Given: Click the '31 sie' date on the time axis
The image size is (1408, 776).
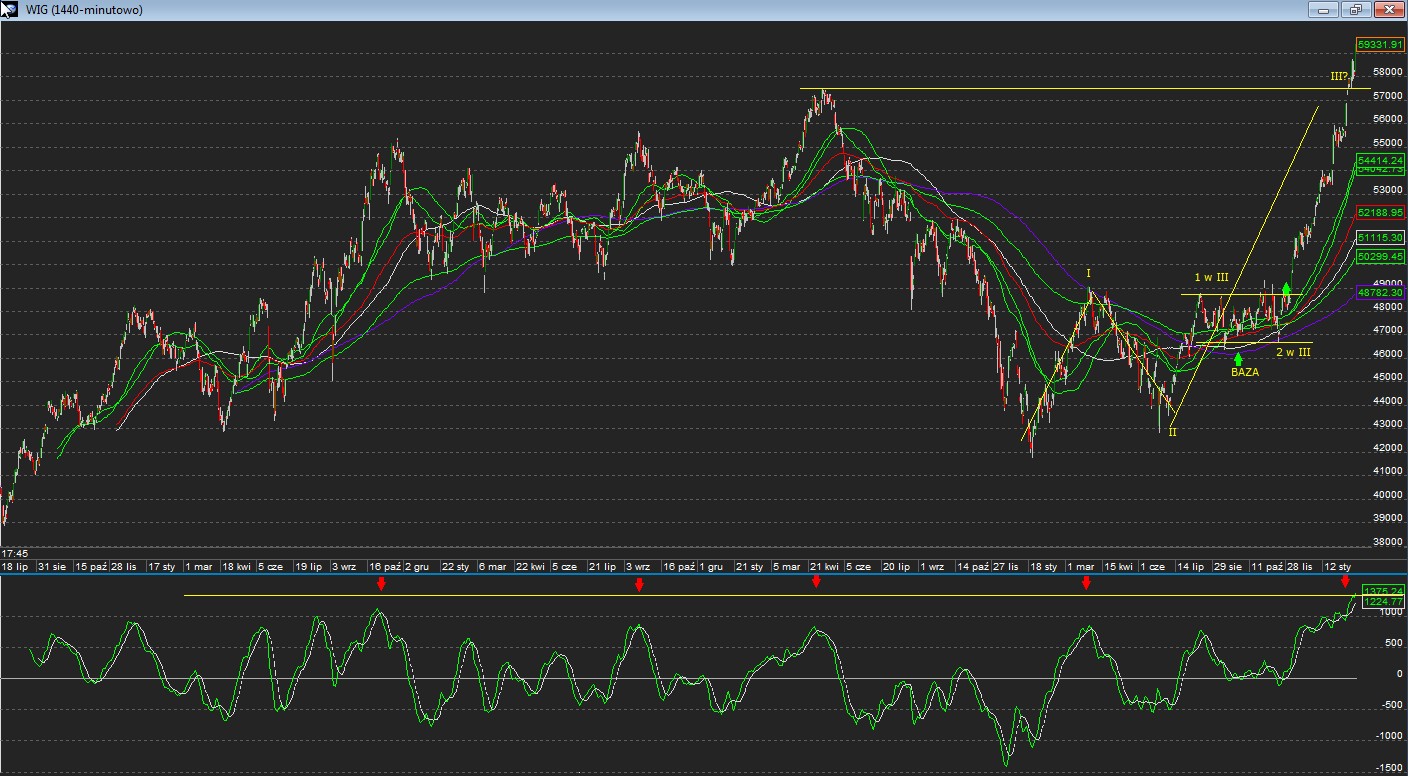Looking at the screenshot, I should (52, 567).
